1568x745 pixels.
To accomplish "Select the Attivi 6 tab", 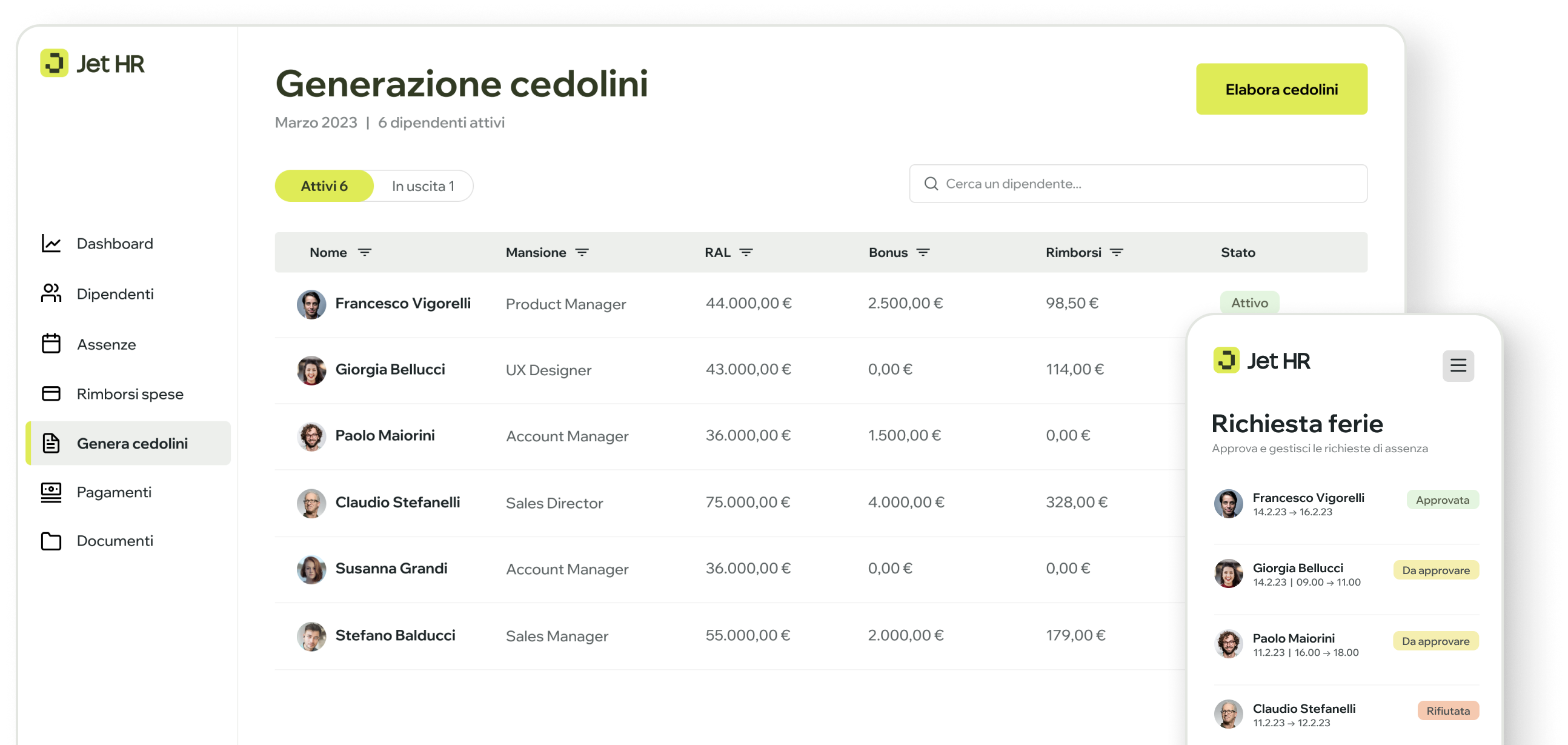I will click(x=324, y=185).
